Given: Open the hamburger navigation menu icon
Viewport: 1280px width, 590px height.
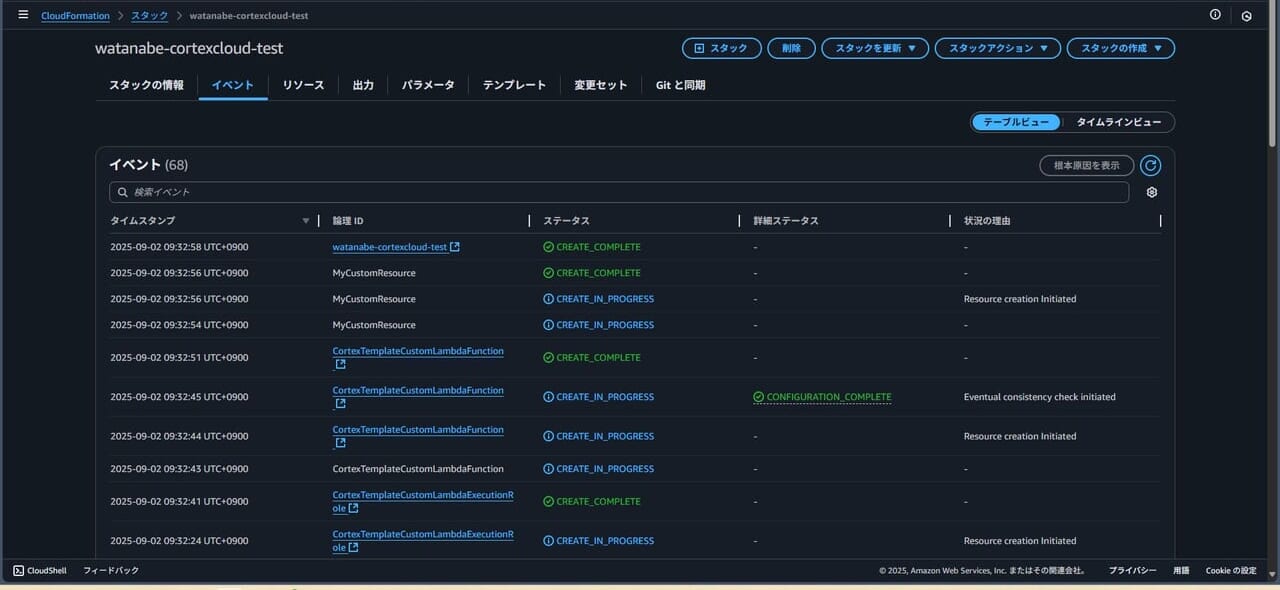Looking at the screenshot, I should click(x=23, y=15).
